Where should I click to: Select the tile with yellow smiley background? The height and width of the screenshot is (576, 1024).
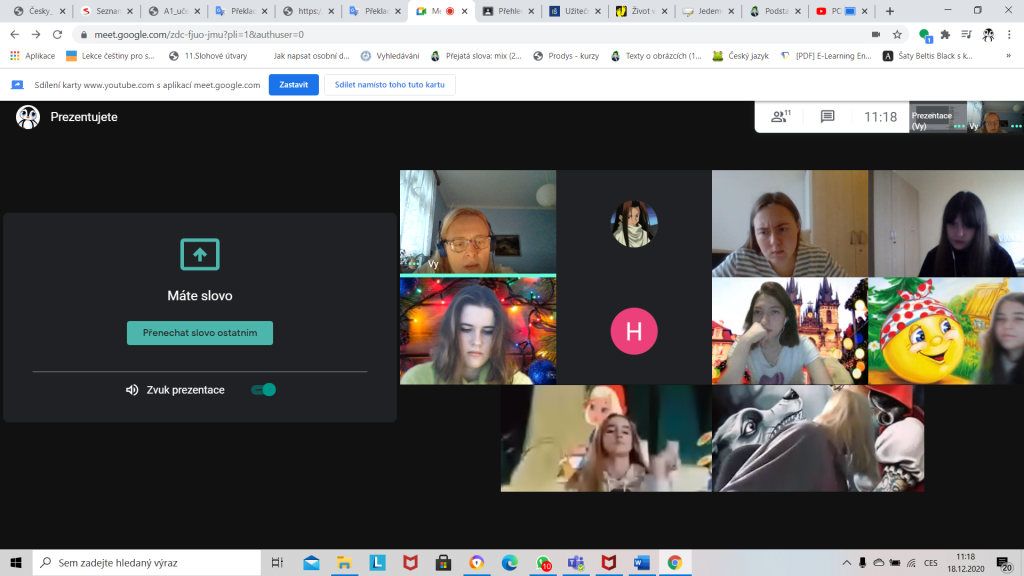[946, 331]
